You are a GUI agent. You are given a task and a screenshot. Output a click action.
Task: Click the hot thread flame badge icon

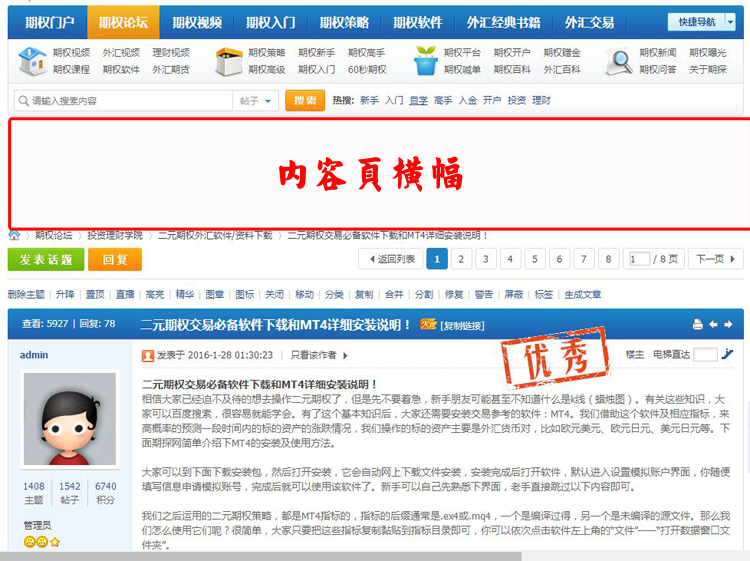coord(428,324)
